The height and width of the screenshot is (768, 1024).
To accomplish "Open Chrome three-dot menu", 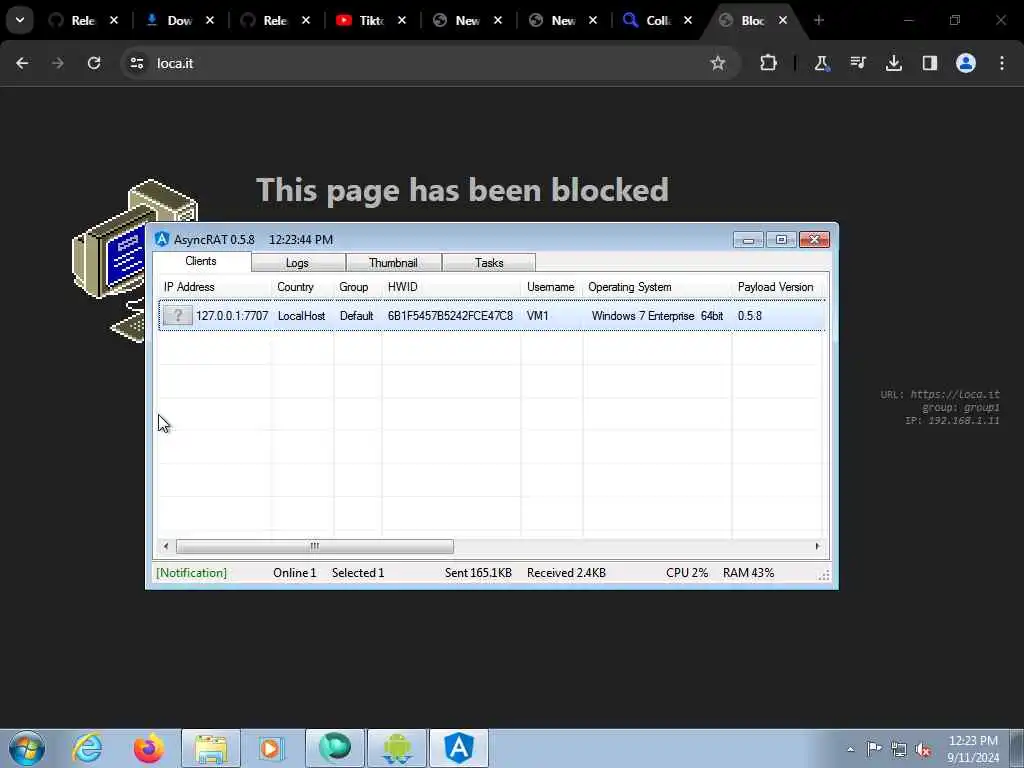I will pos(1002,63).
